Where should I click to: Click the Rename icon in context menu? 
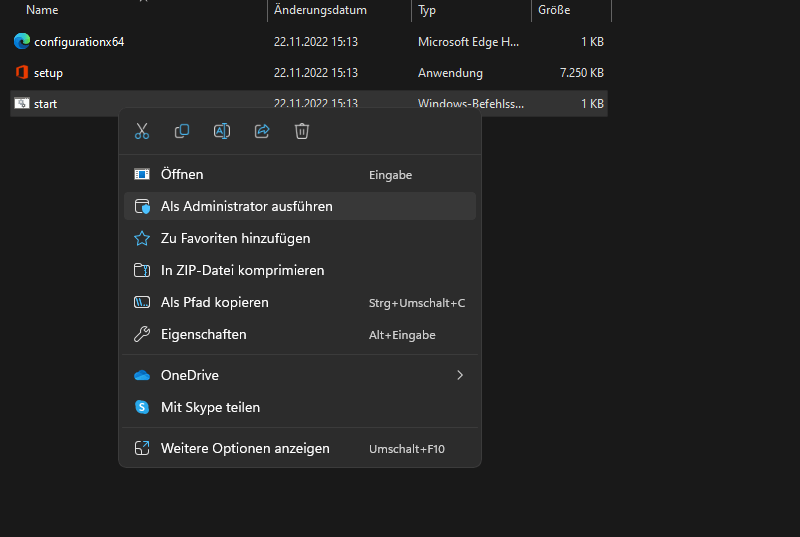[222, 131]
